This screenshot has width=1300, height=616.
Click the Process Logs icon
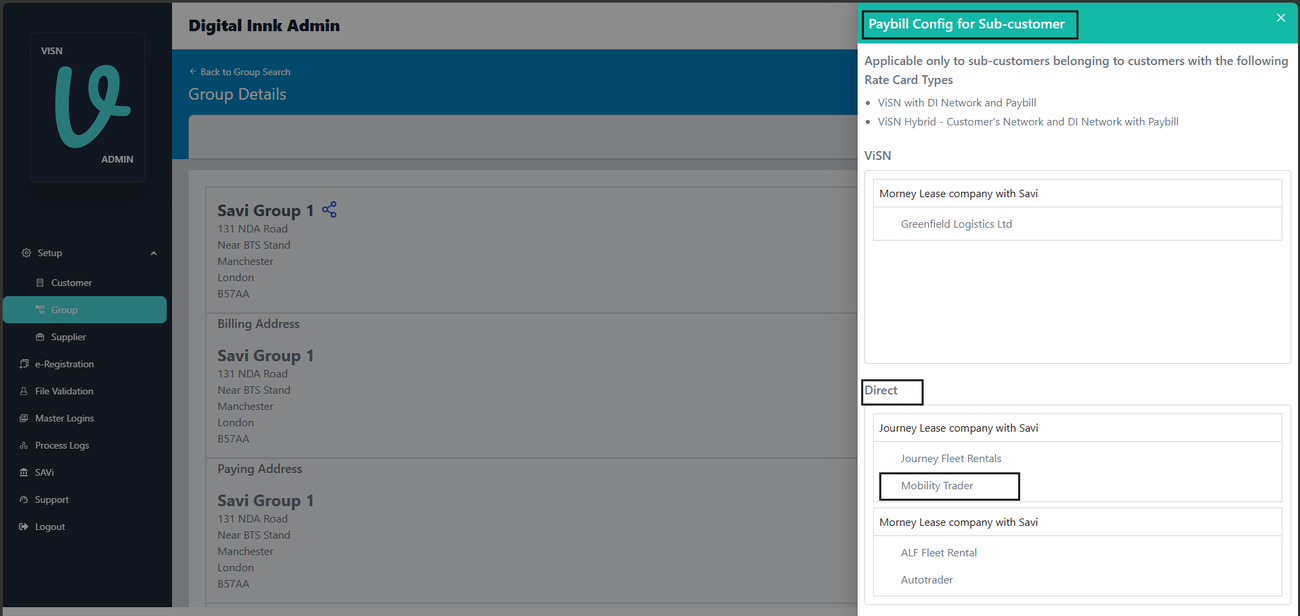(24, 445)
